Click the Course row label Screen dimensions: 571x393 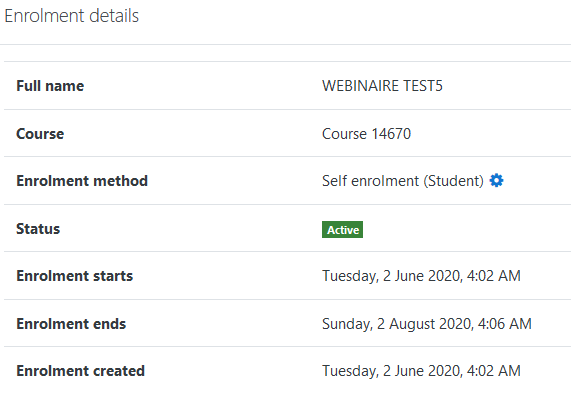(x=40, y=134)
